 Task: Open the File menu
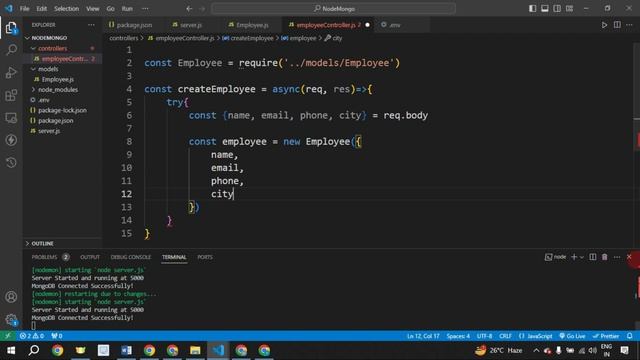click(24, 9)
